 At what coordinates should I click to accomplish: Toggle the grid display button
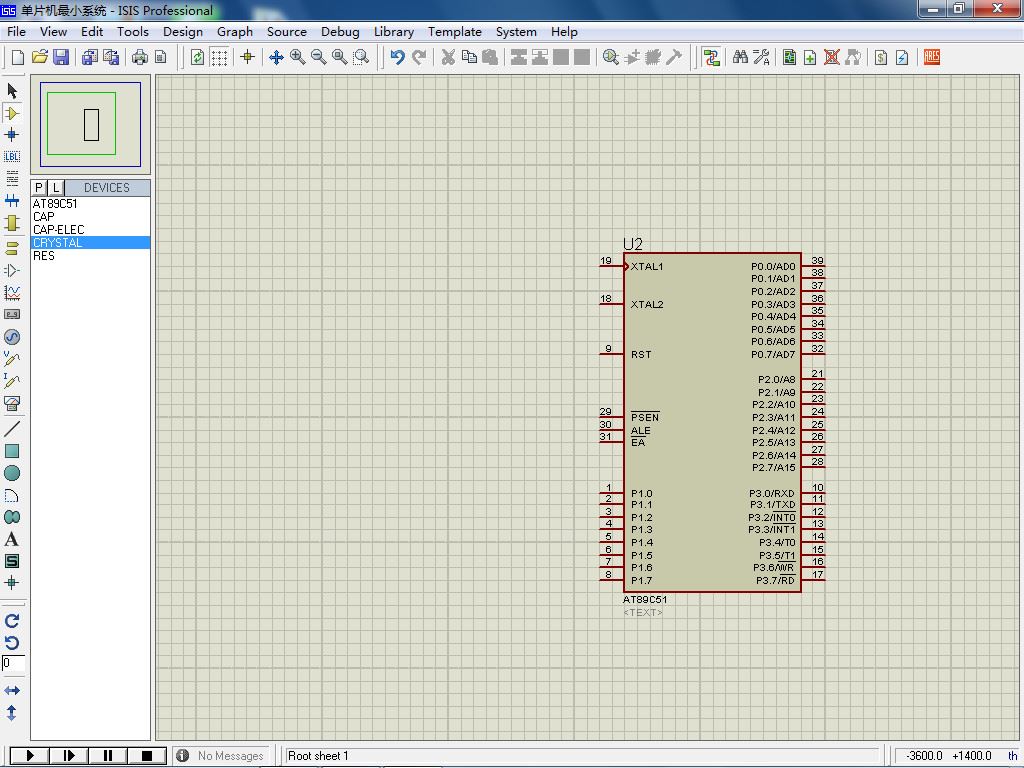coord(219,58)
